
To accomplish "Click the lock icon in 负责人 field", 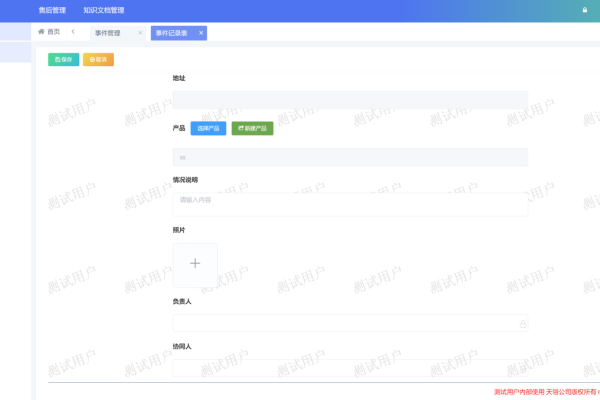I will [x=523, y=324].
